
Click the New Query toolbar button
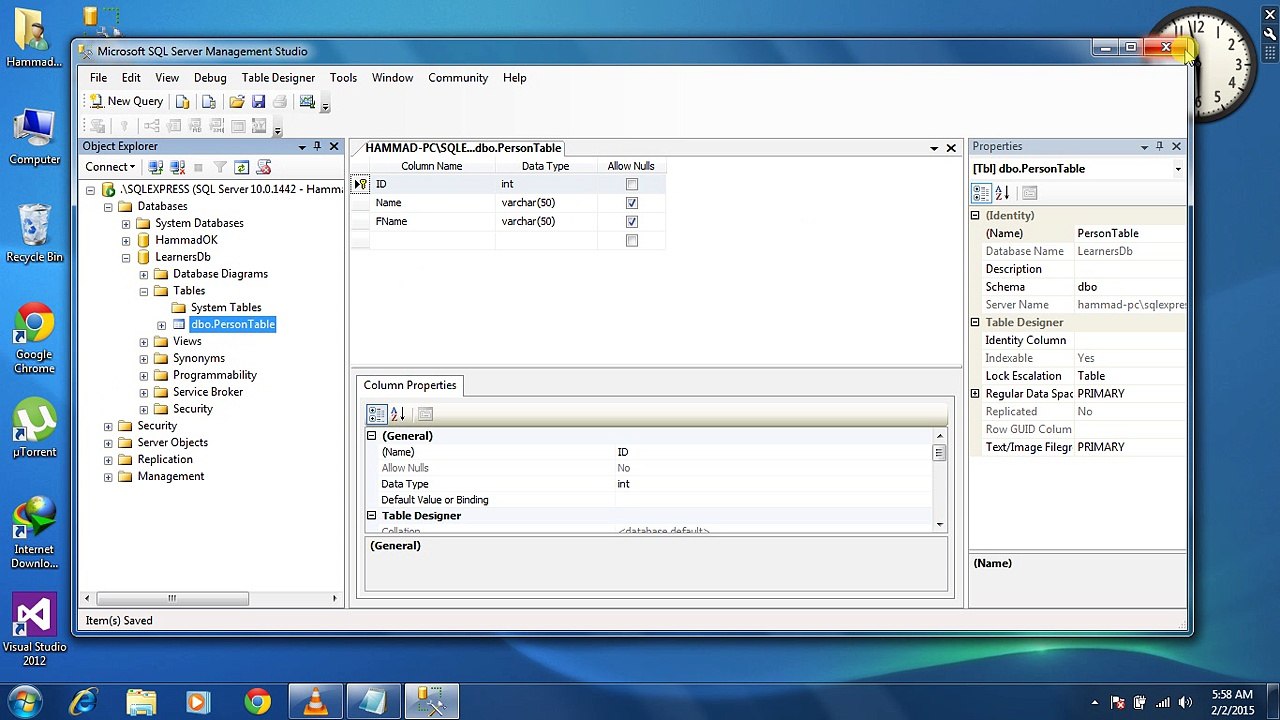[126, 101]
